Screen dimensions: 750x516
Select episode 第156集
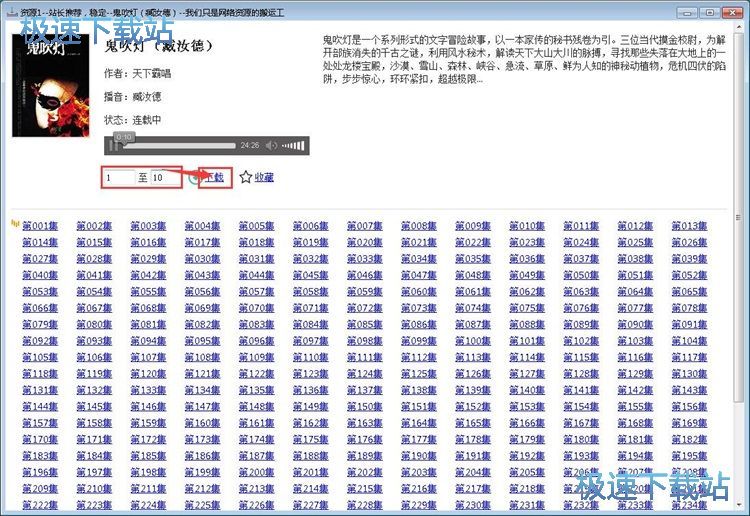click(x=689, y=406)
